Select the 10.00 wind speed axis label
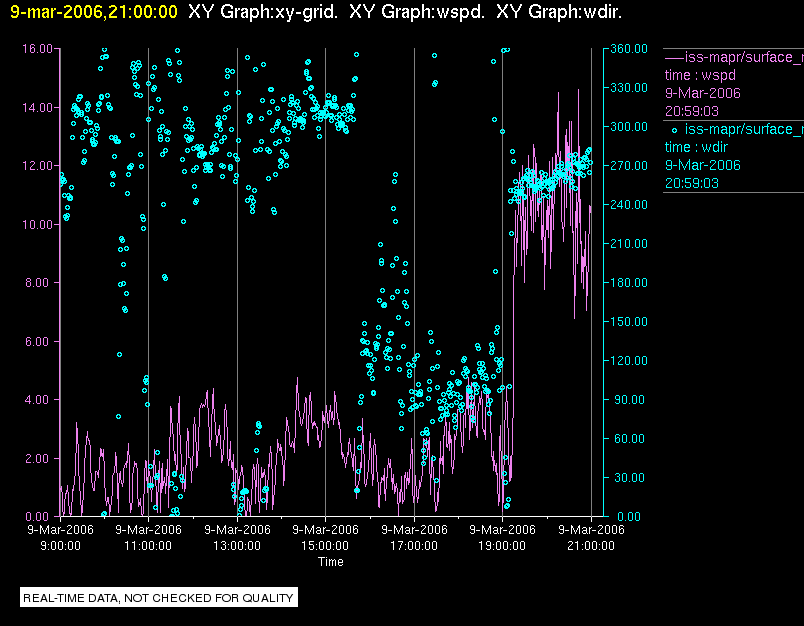This screenshot has width=804, height=626. 37,225
